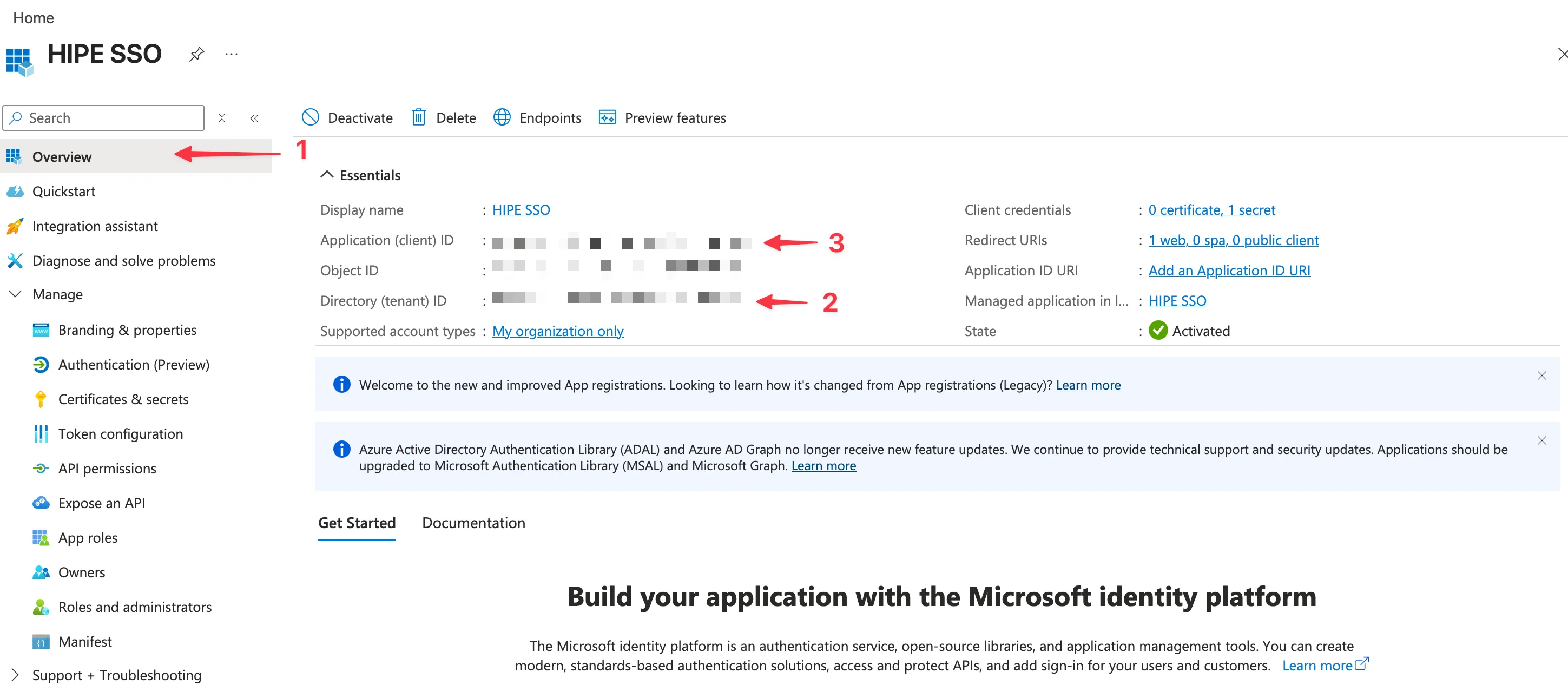Open the more options ellipsis beside HIPE SSO
This screenshot has height=685, width=1568.
[x=232, y=54]
